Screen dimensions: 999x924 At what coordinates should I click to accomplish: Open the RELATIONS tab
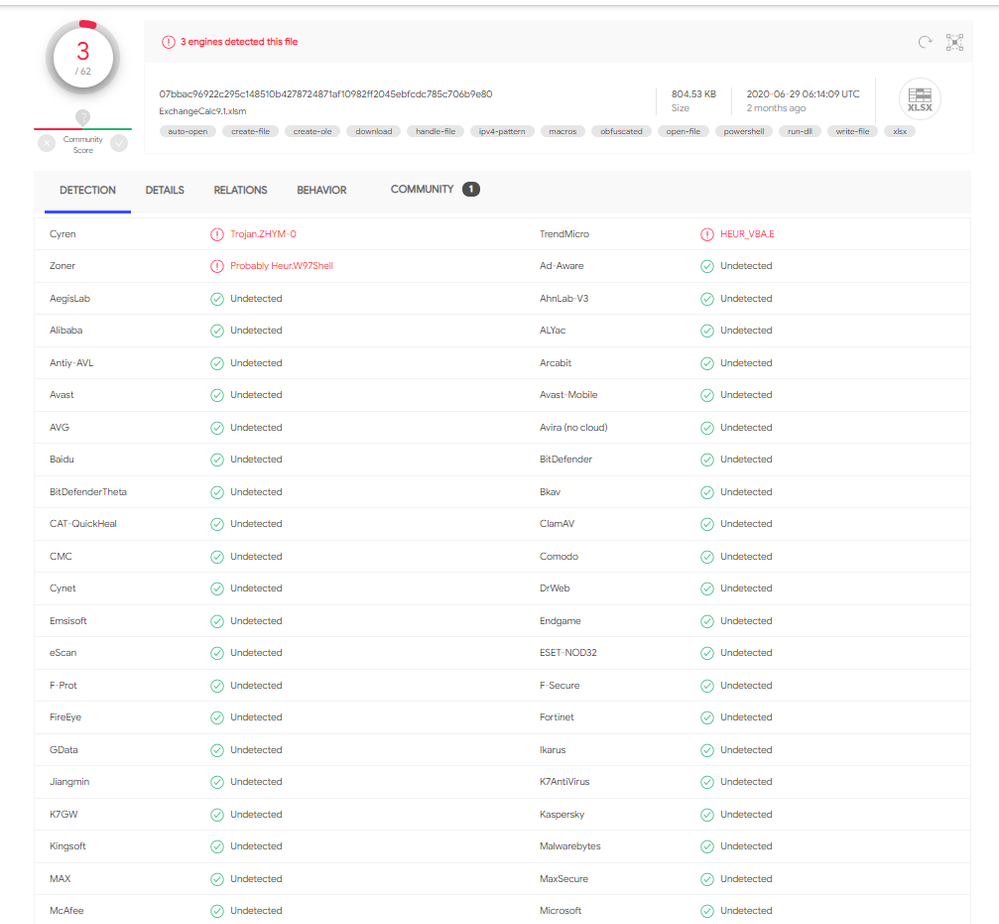coord(240,190)
